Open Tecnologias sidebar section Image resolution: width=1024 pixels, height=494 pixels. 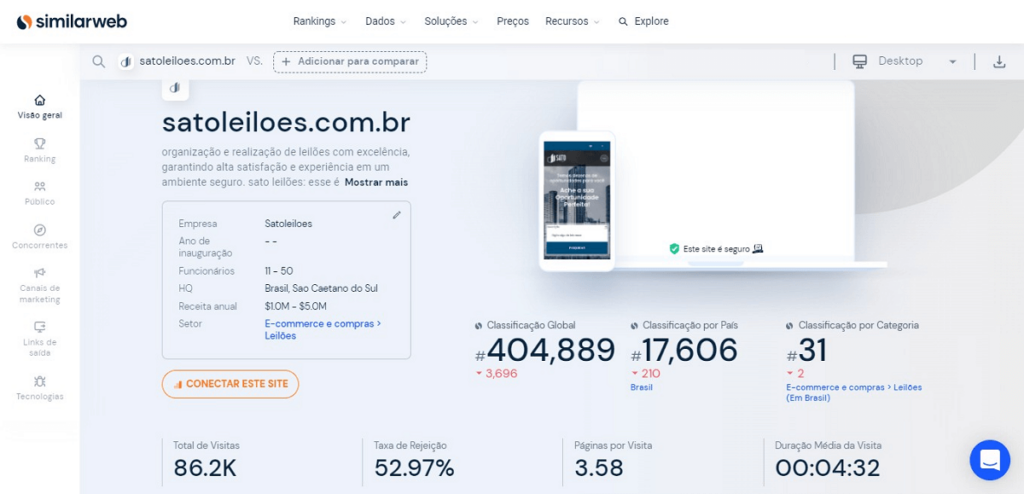click(40, 387)
